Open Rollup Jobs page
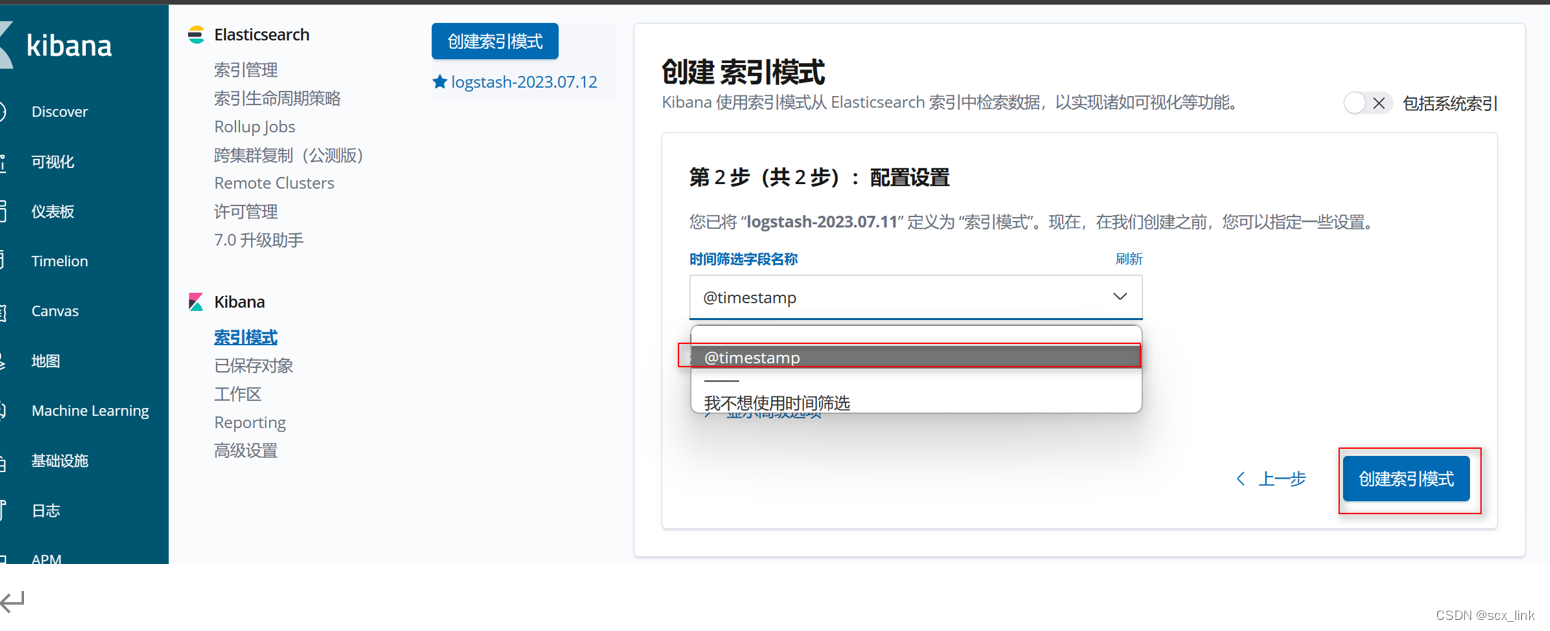Image resolution: width=1550 pixels, height=631 pixels. tap(254, 127)
